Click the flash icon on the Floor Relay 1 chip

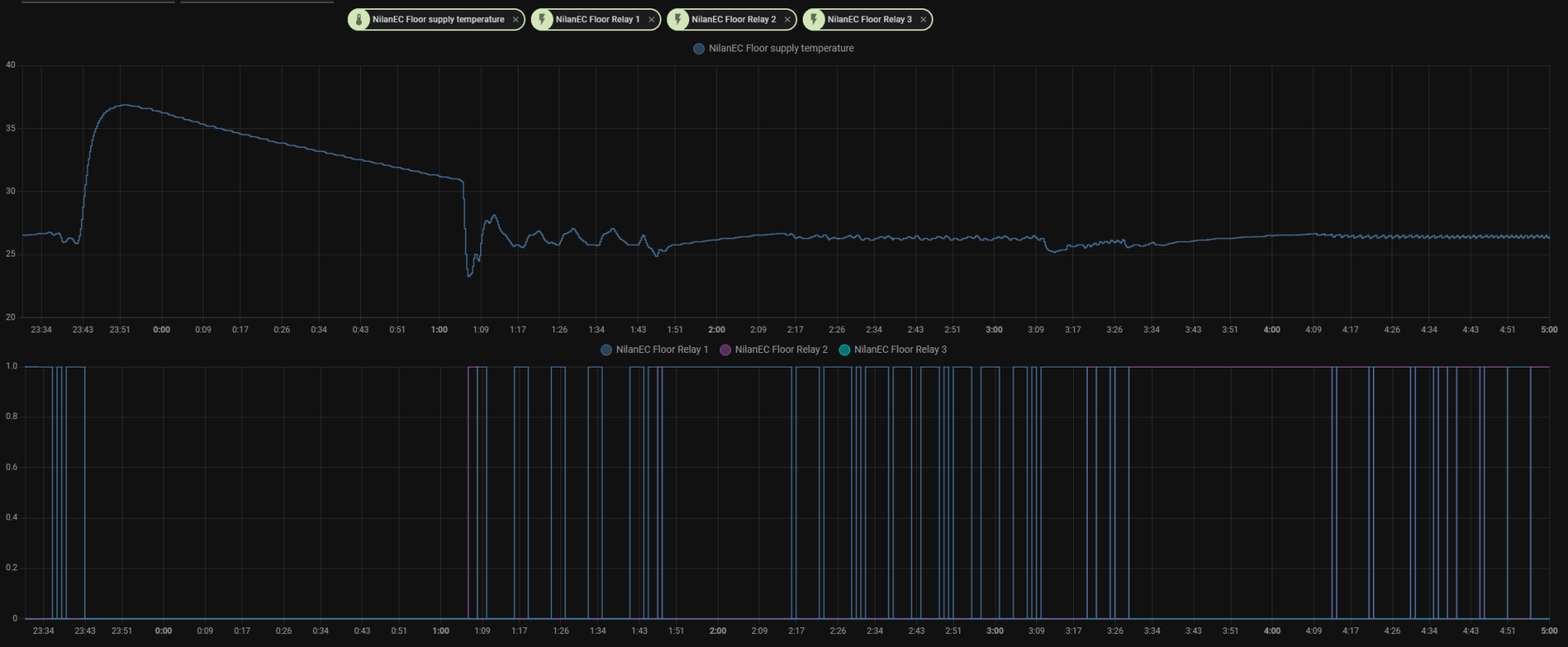pyautogui.click(x=542, y=20)
